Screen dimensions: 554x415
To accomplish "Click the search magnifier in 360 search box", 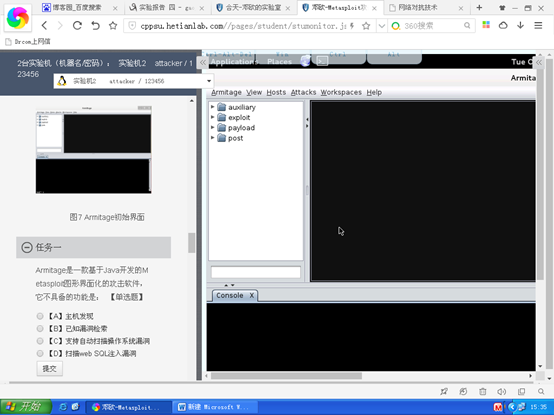I will [467, 25].
